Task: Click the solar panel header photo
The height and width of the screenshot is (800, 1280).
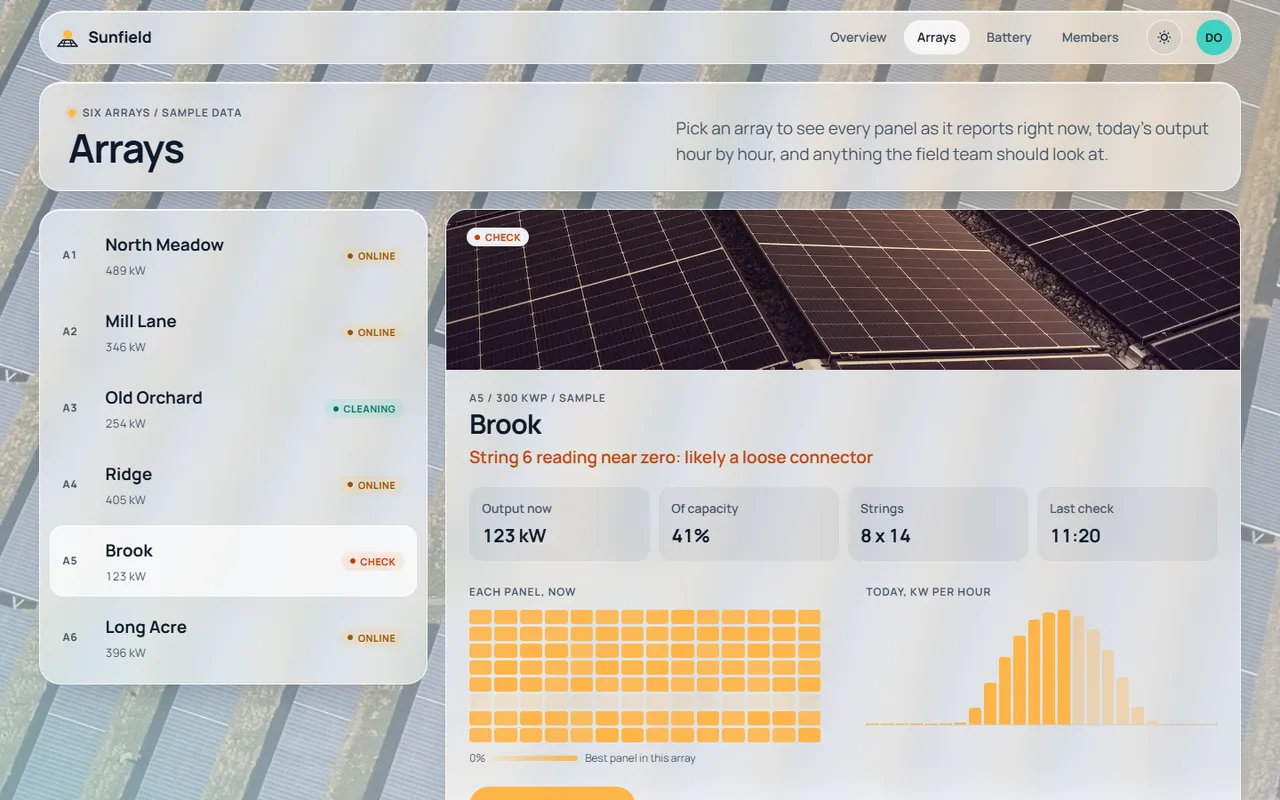Action: (x=843, y=290)
